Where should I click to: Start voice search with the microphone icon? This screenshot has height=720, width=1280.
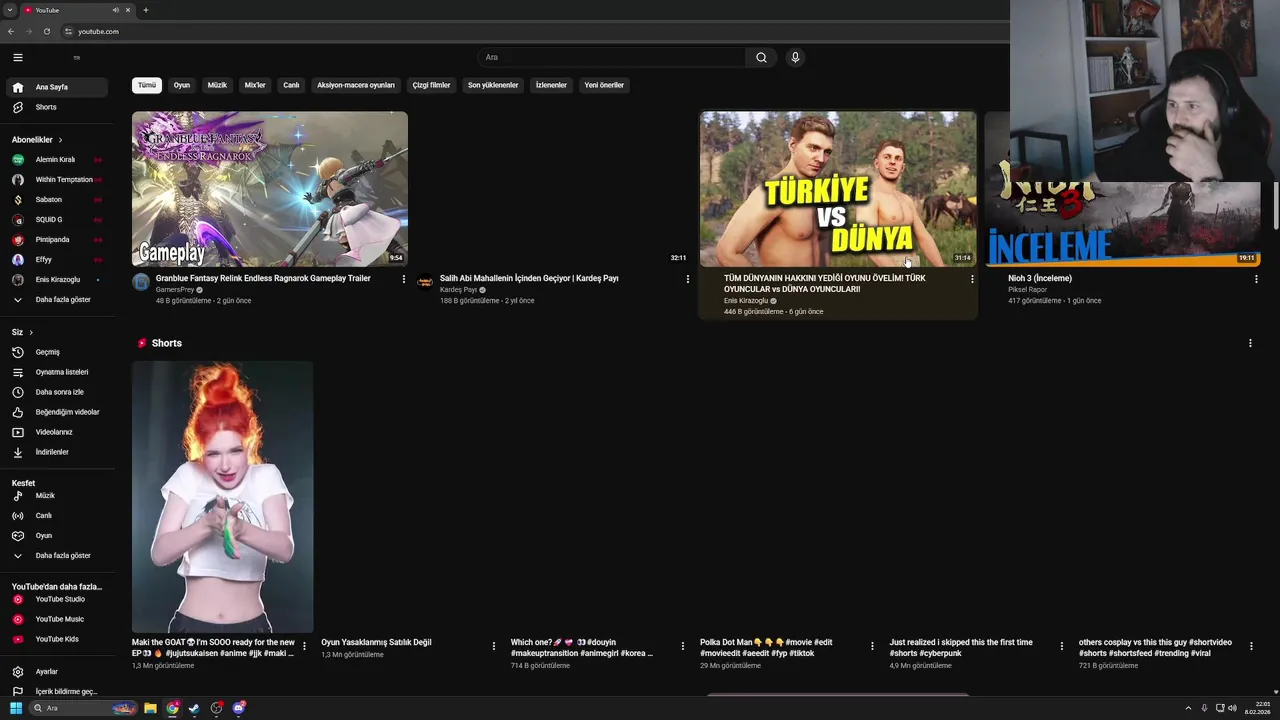[795, 57]
